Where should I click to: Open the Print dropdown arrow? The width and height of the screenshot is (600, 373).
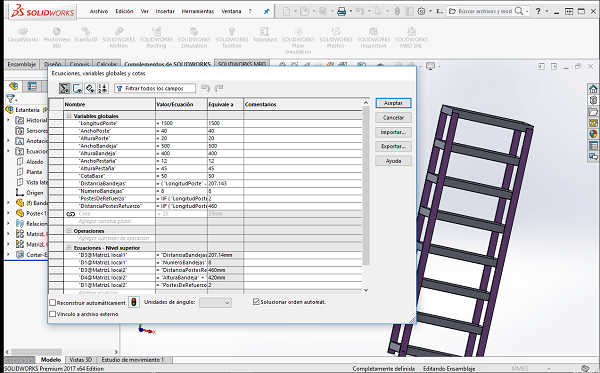click(x=350, y=11)
